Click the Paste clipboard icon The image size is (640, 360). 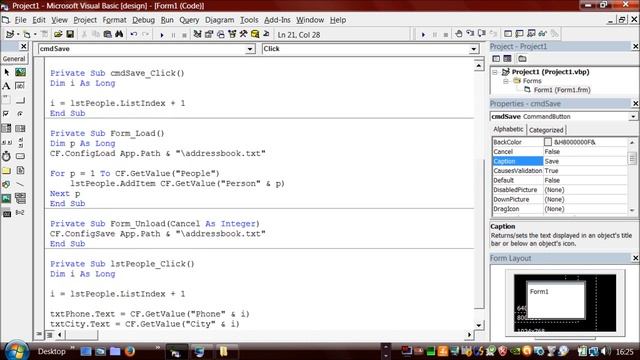(107, 35)
